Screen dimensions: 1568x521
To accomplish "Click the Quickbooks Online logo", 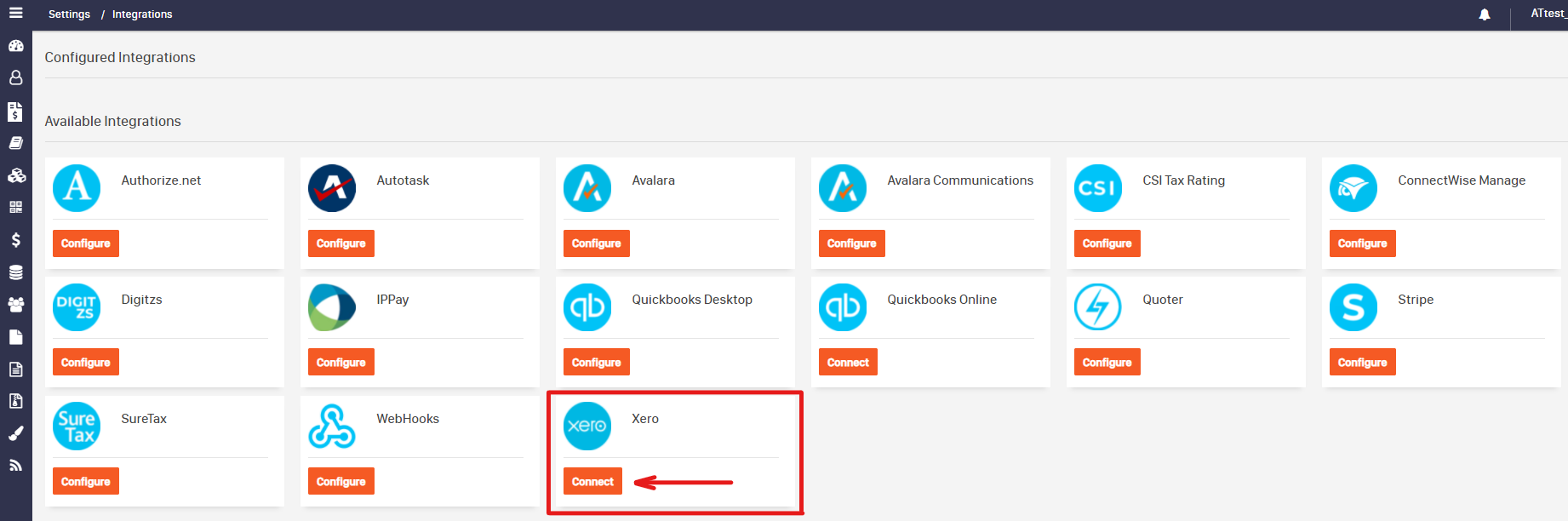I will tap(843, 307).
